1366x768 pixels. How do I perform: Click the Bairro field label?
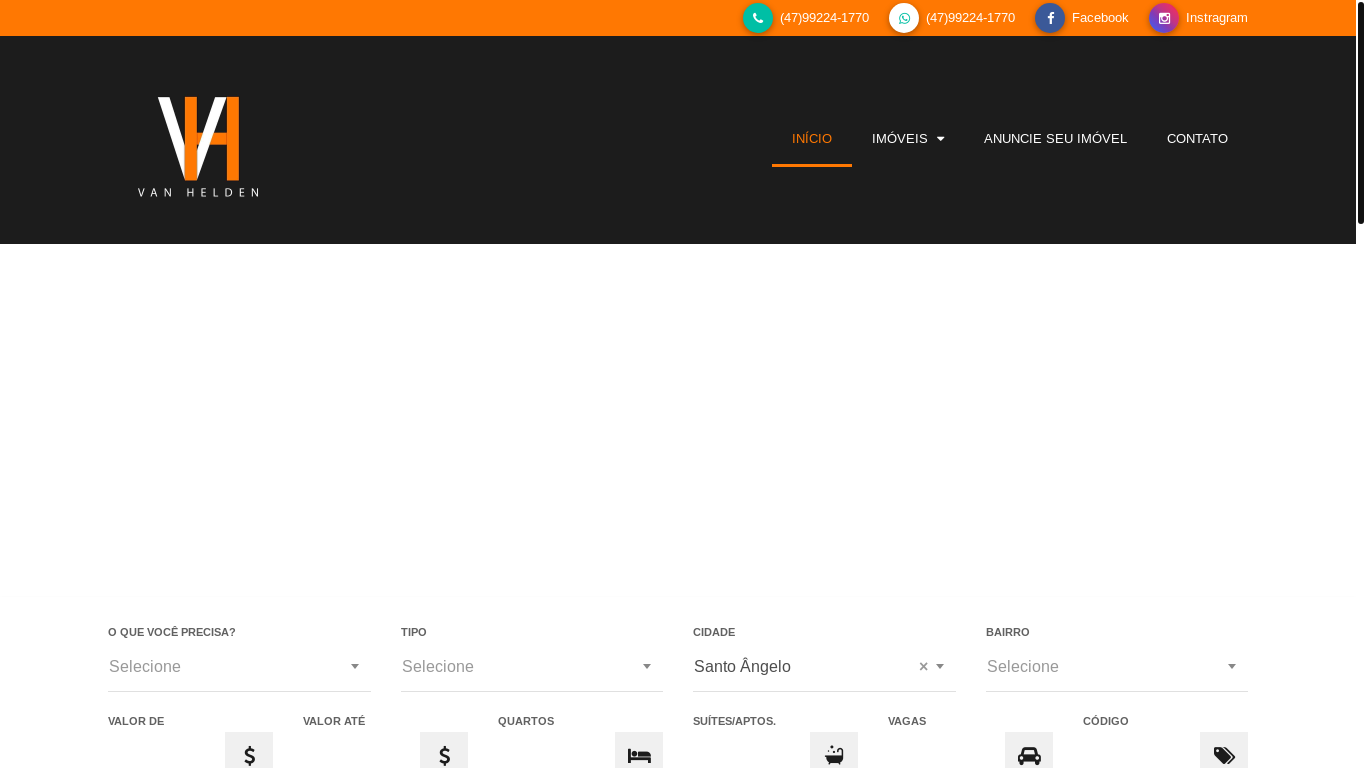pyautogui.click(x=1007, y=632)
